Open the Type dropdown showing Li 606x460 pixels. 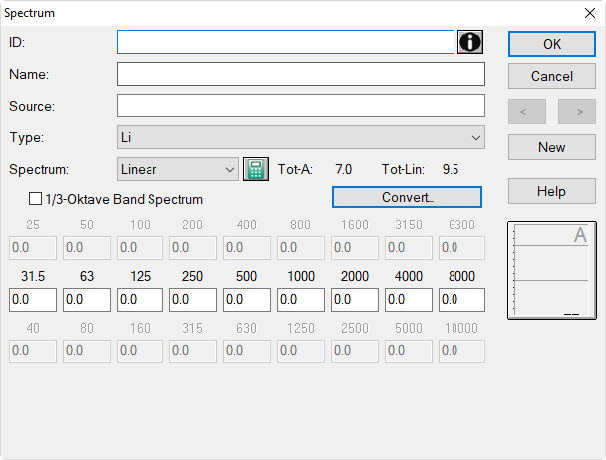pos(301,137)
